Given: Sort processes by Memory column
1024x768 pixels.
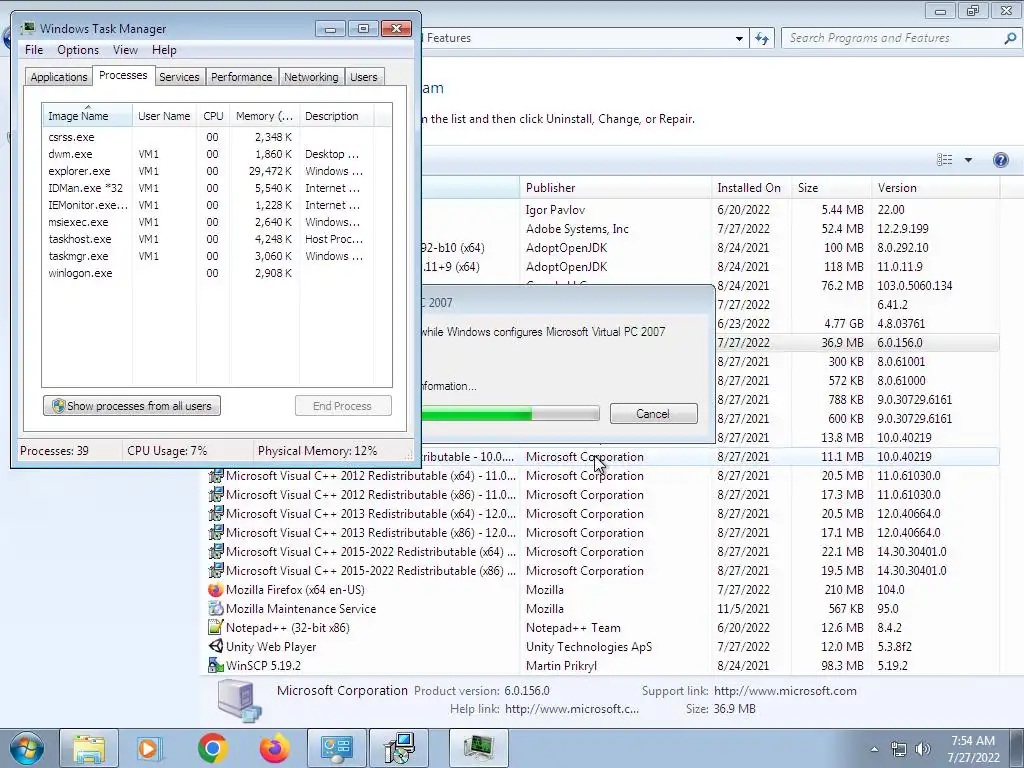Looking at the screenshot, I should (264, 116).
